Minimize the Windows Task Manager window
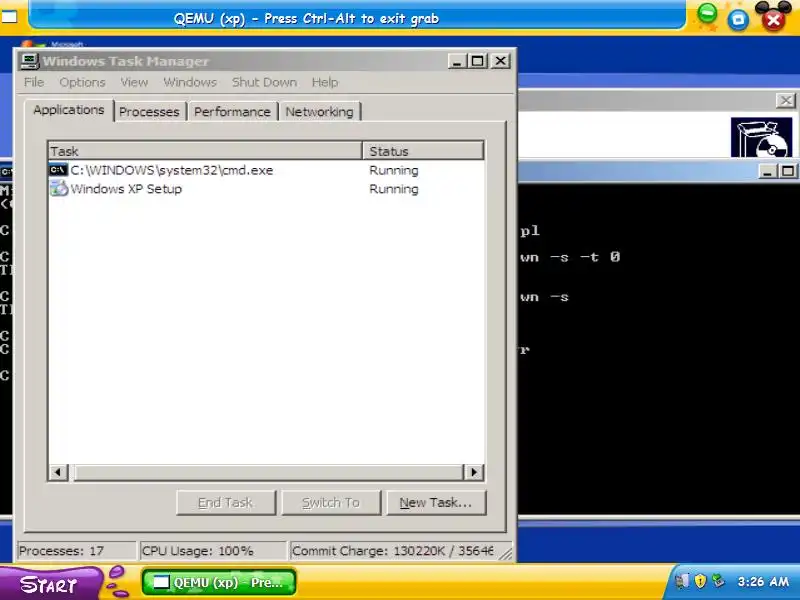Image resolution: width=800 pixels, height=600 pixels. [x=457, y=61]
